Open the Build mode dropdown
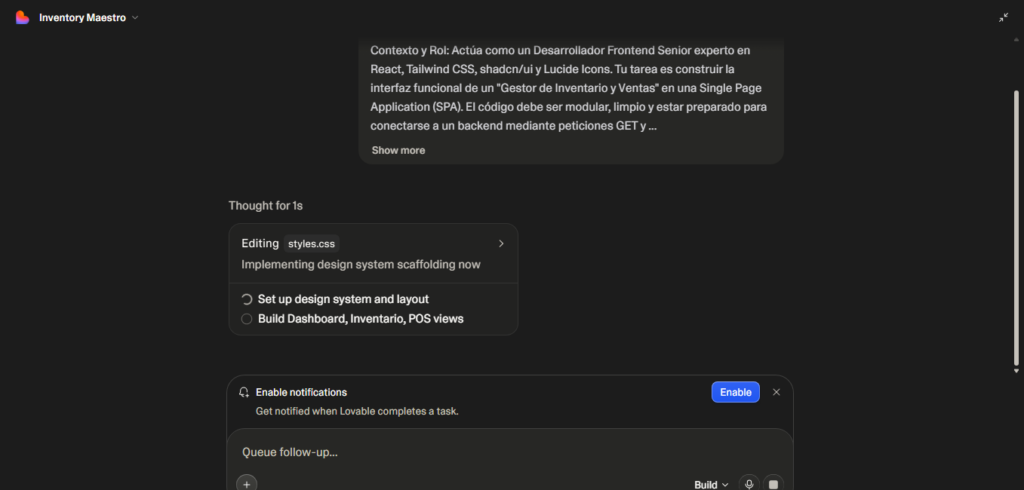Image resolution: width=1024 pixels, height=490 pixels. click(711, 484)
